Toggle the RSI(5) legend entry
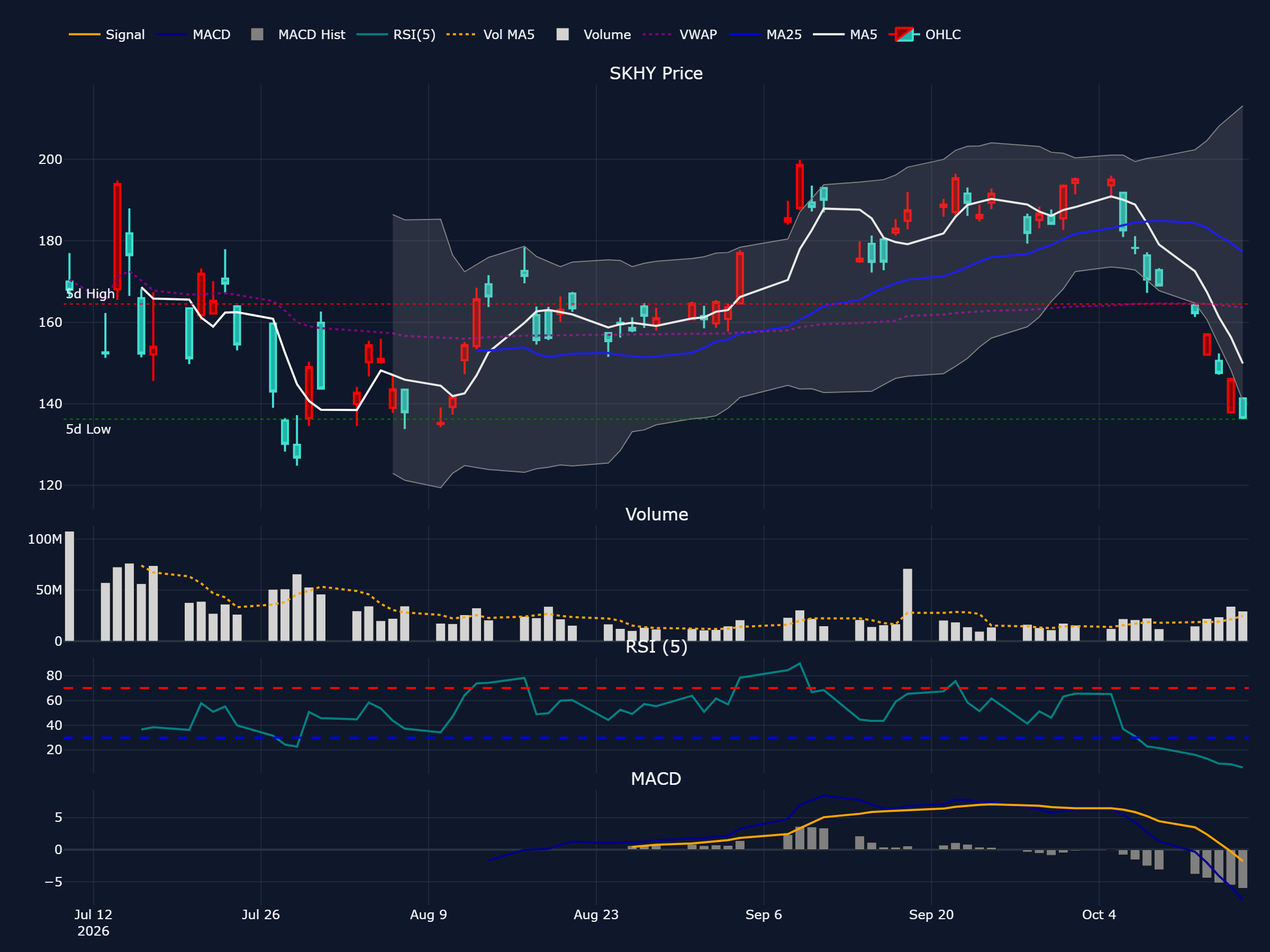Image resolution: width=1270 pixels, height=952 pixels. 396,34
